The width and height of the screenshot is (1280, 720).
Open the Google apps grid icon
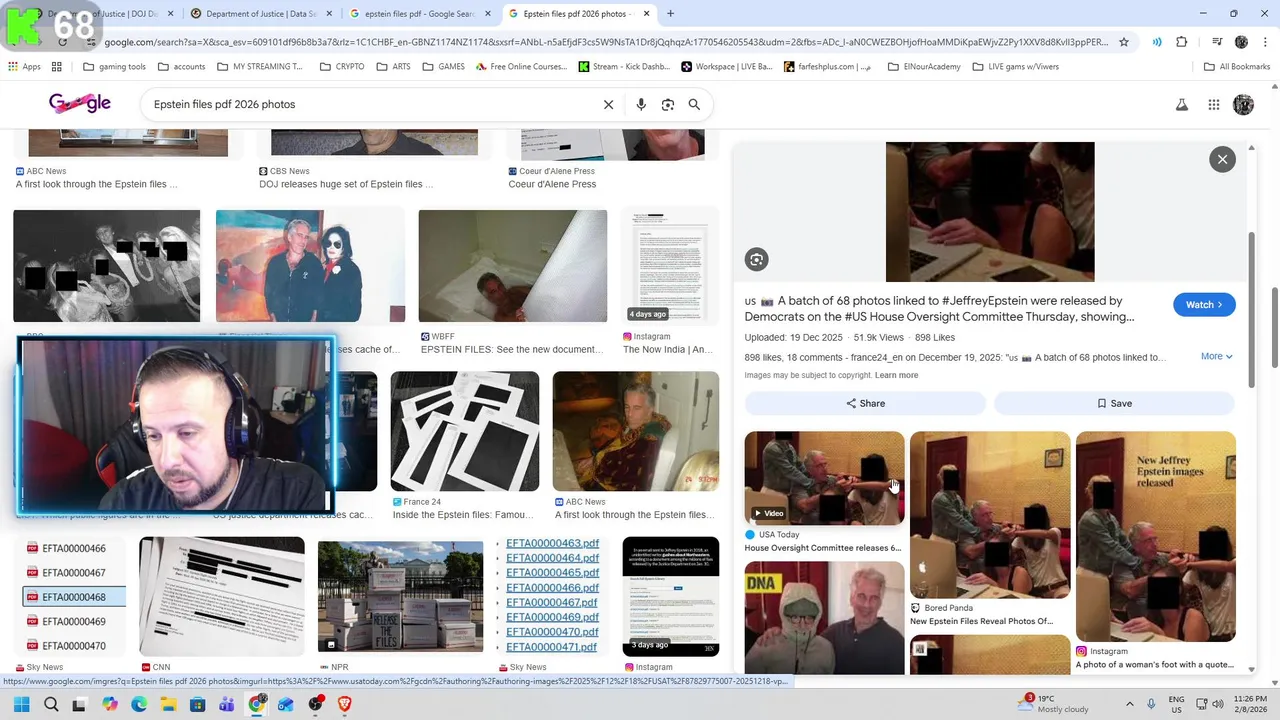(x=1214, y=104)
